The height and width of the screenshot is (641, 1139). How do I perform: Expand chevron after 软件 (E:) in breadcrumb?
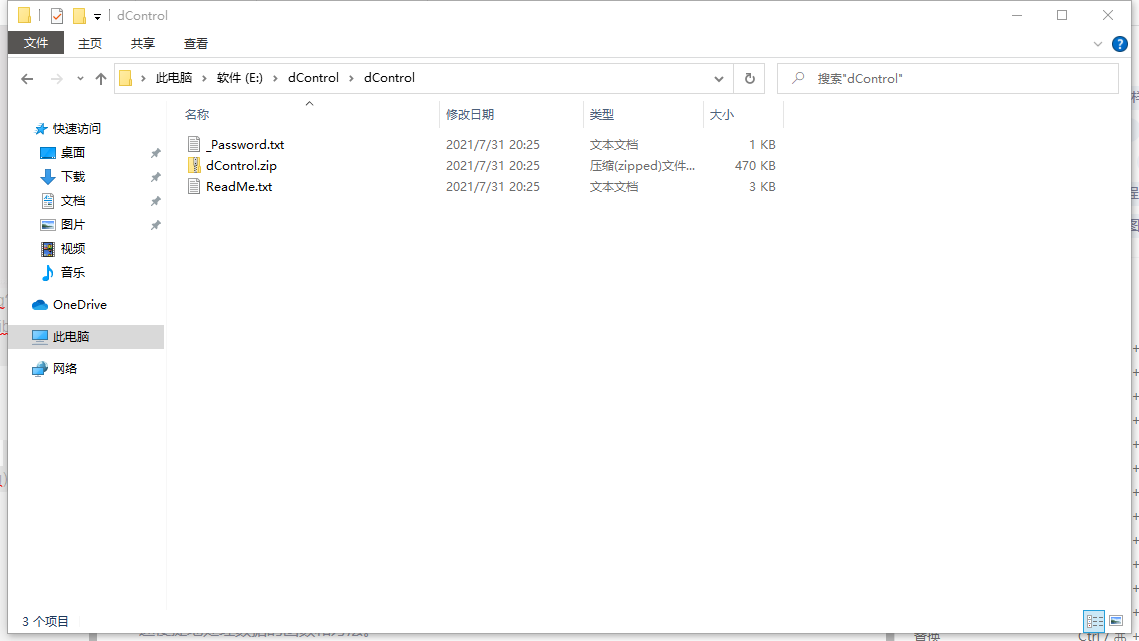click(275, 78)
